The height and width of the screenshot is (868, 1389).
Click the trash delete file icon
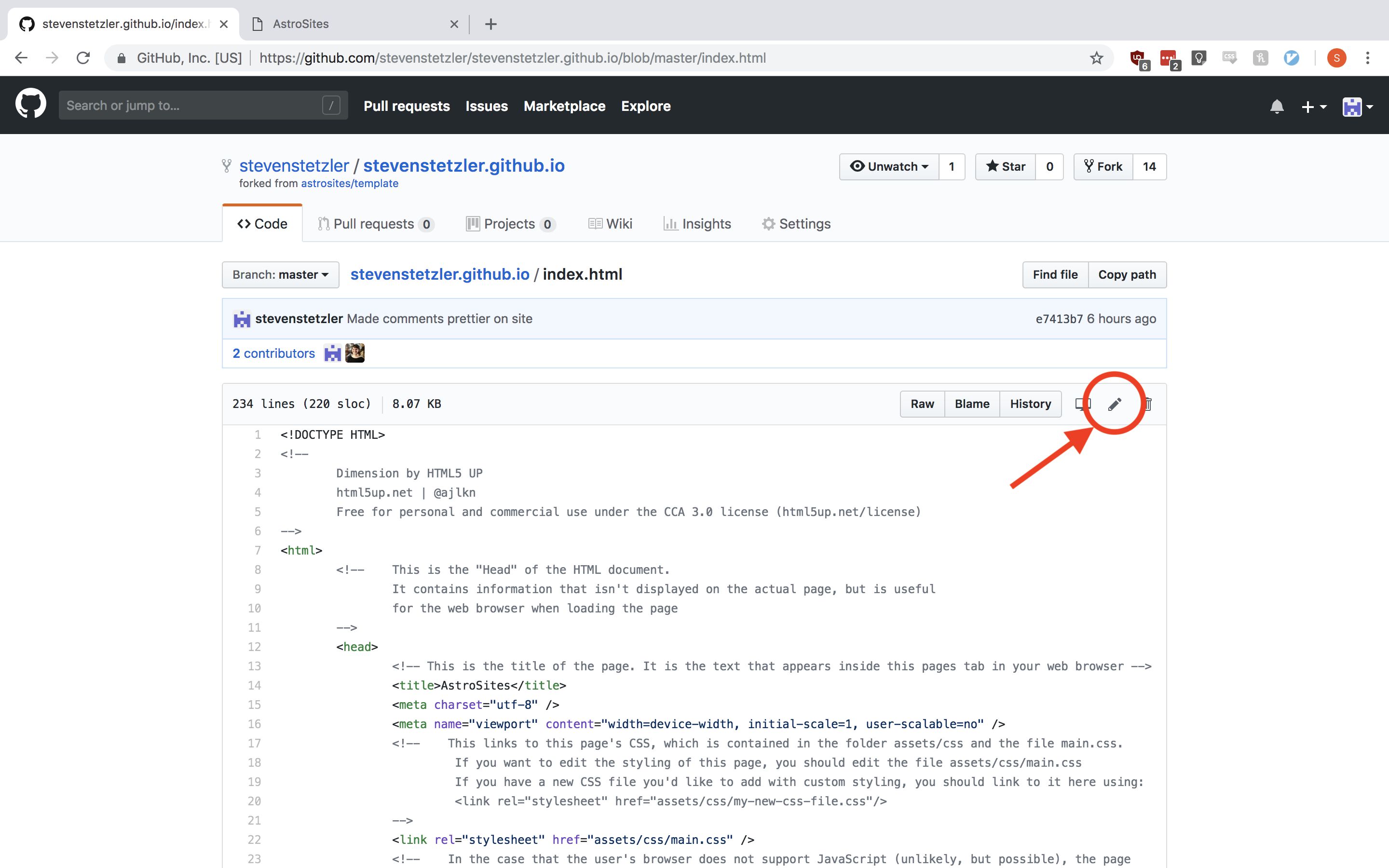(x=1148, y=404)
